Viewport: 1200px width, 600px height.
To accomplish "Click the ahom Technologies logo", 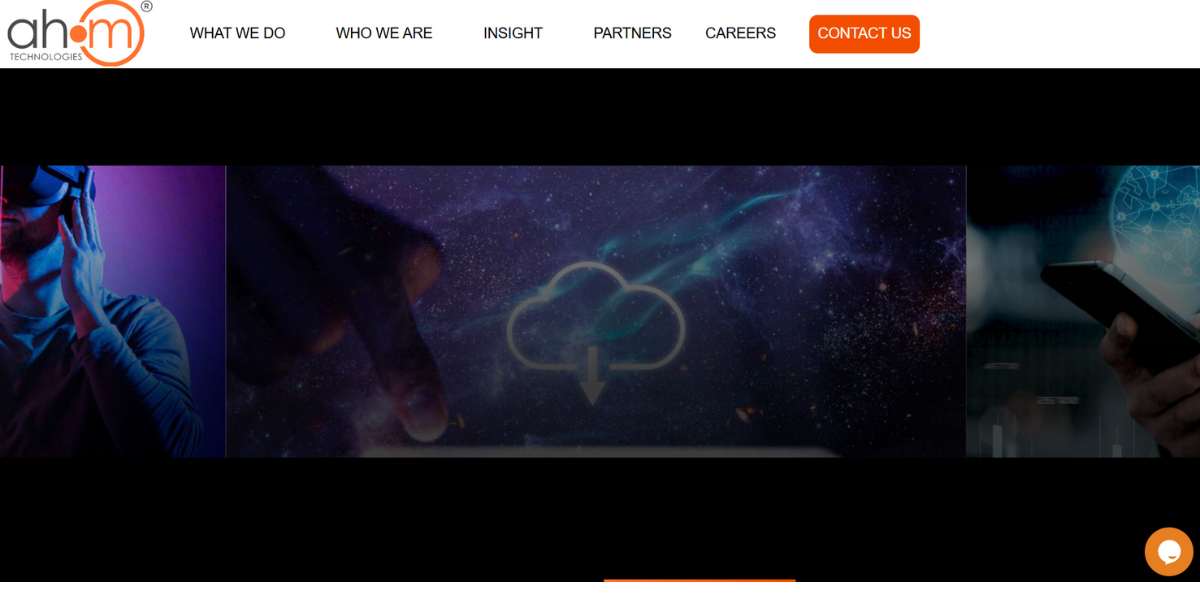I will [x=75, y=34].
